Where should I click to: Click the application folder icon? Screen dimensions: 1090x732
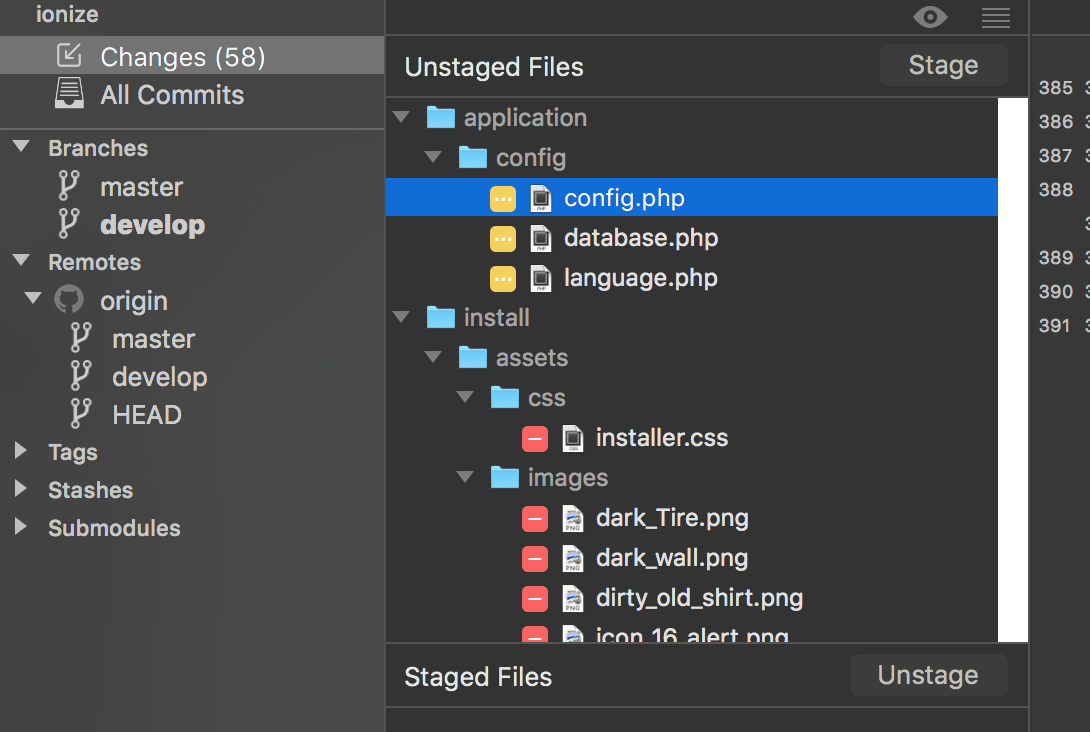coord(440,117)
